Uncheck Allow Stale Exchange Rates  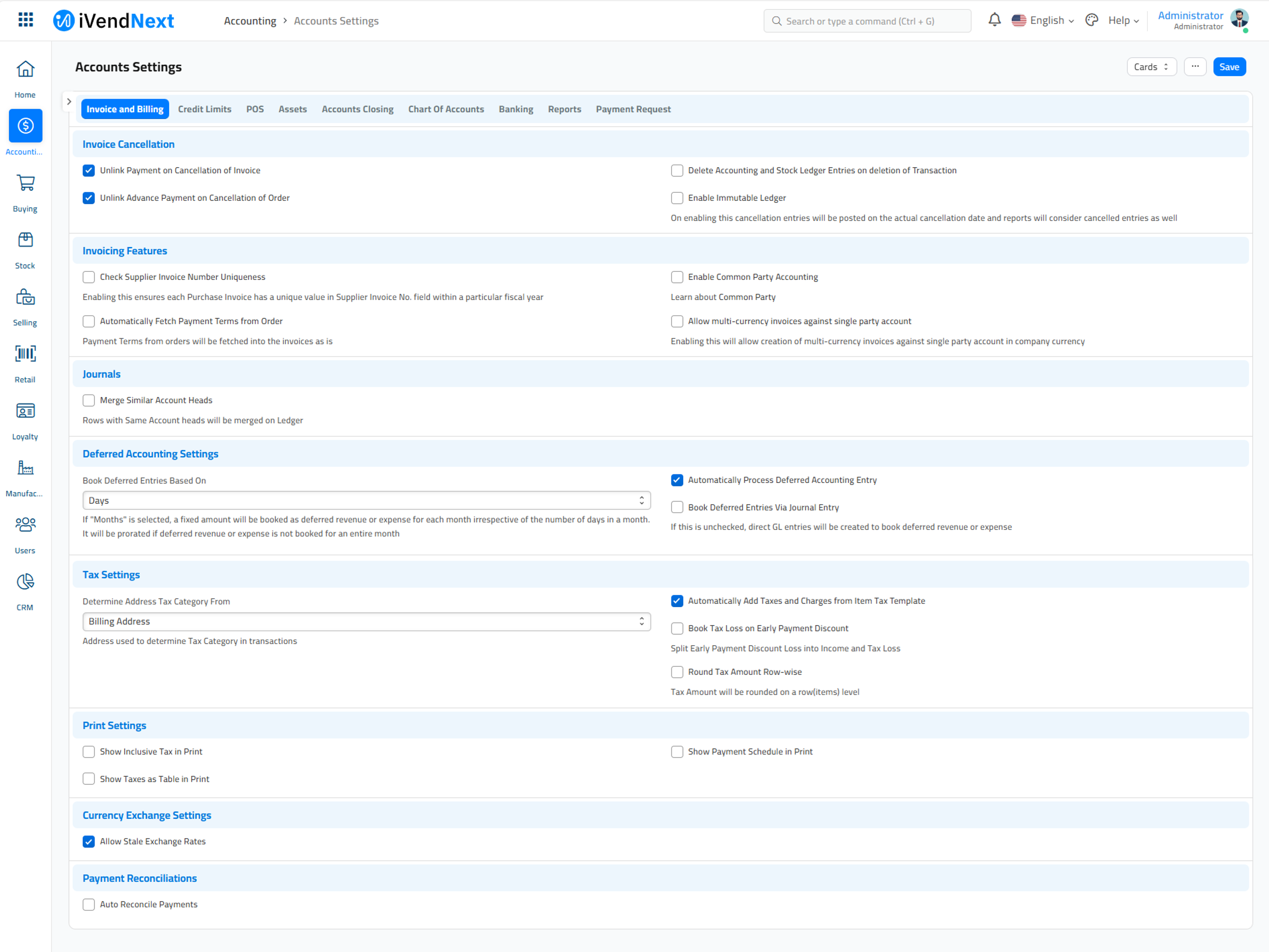tap(89, 841)
